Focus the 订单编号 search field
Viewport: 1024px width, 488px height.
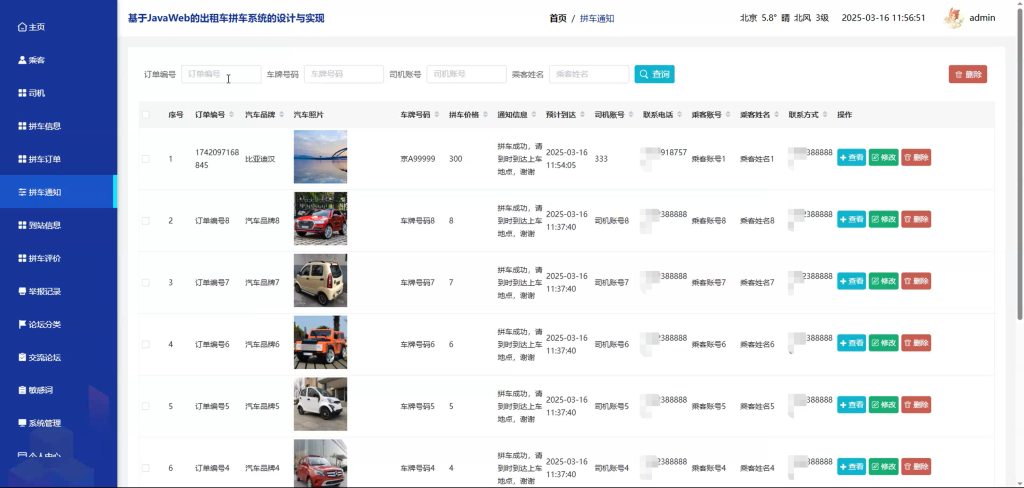click(221, 74)
